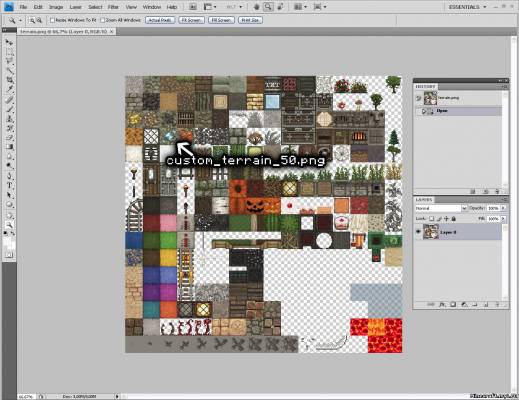Open the Image menu
The height and width of the screenshot is (400, 519).
56,7
